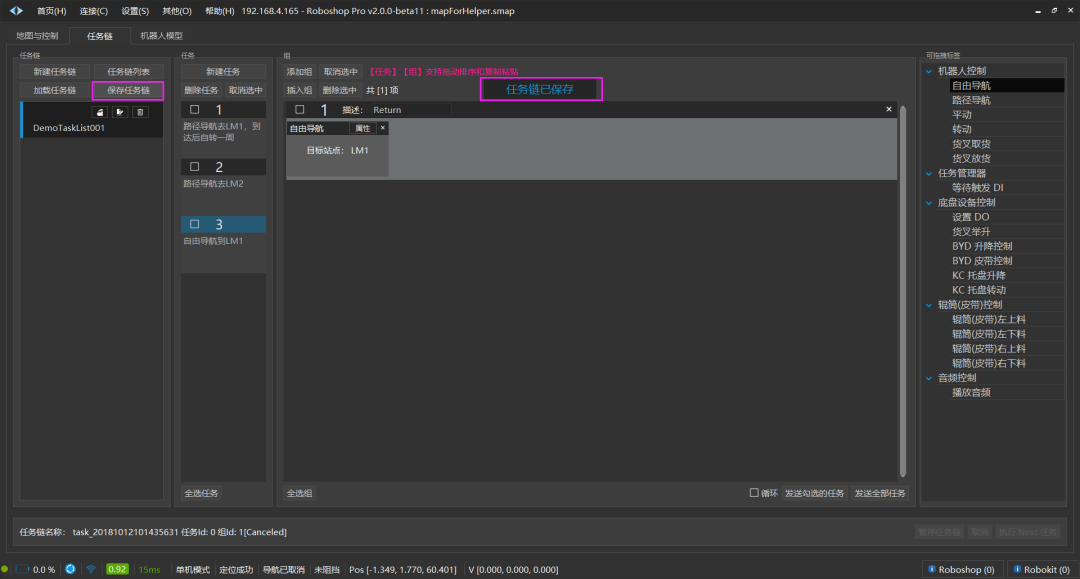1080x579 pixels.
Task: Click the 保存任务链 button
Action: click(x=128, y=90)
